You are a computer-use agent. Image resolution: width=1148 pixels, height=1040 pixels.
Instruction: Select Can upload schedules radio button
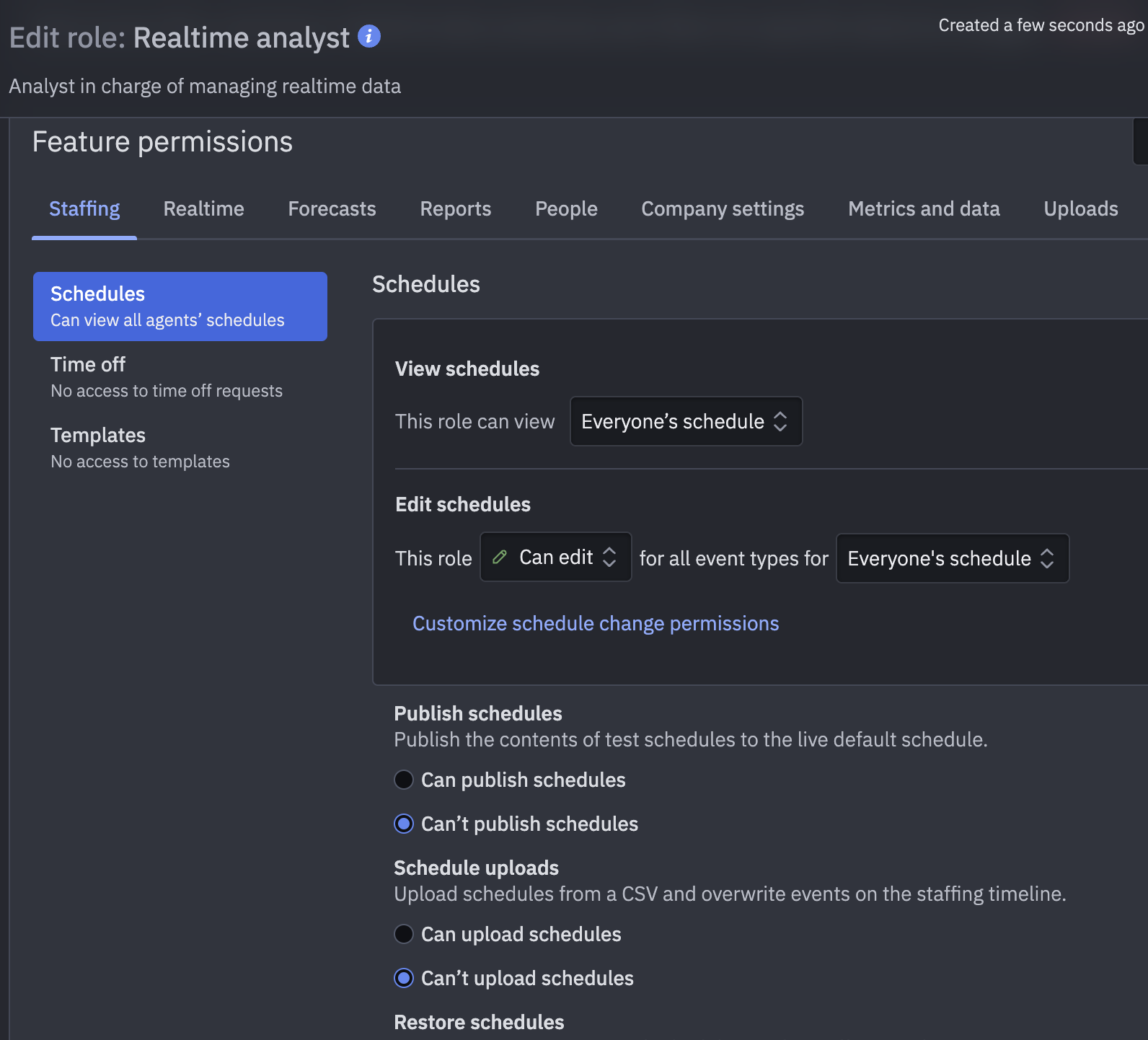(x=404, y=934)
